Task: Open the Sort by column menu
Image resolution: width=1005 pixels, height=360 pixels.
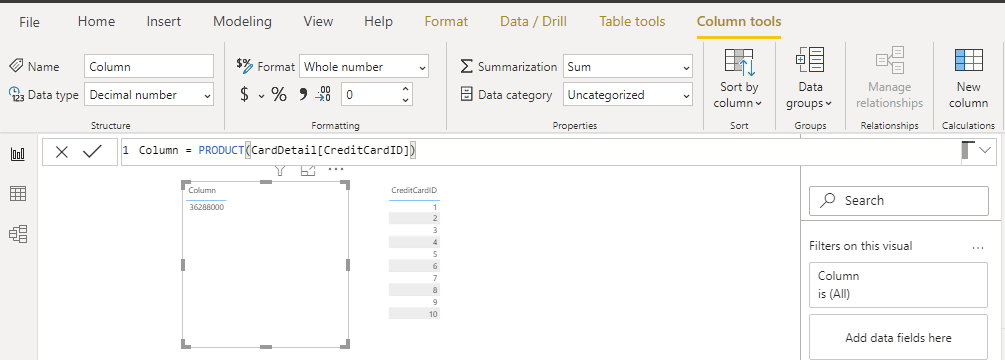Action: pos(740,79)
